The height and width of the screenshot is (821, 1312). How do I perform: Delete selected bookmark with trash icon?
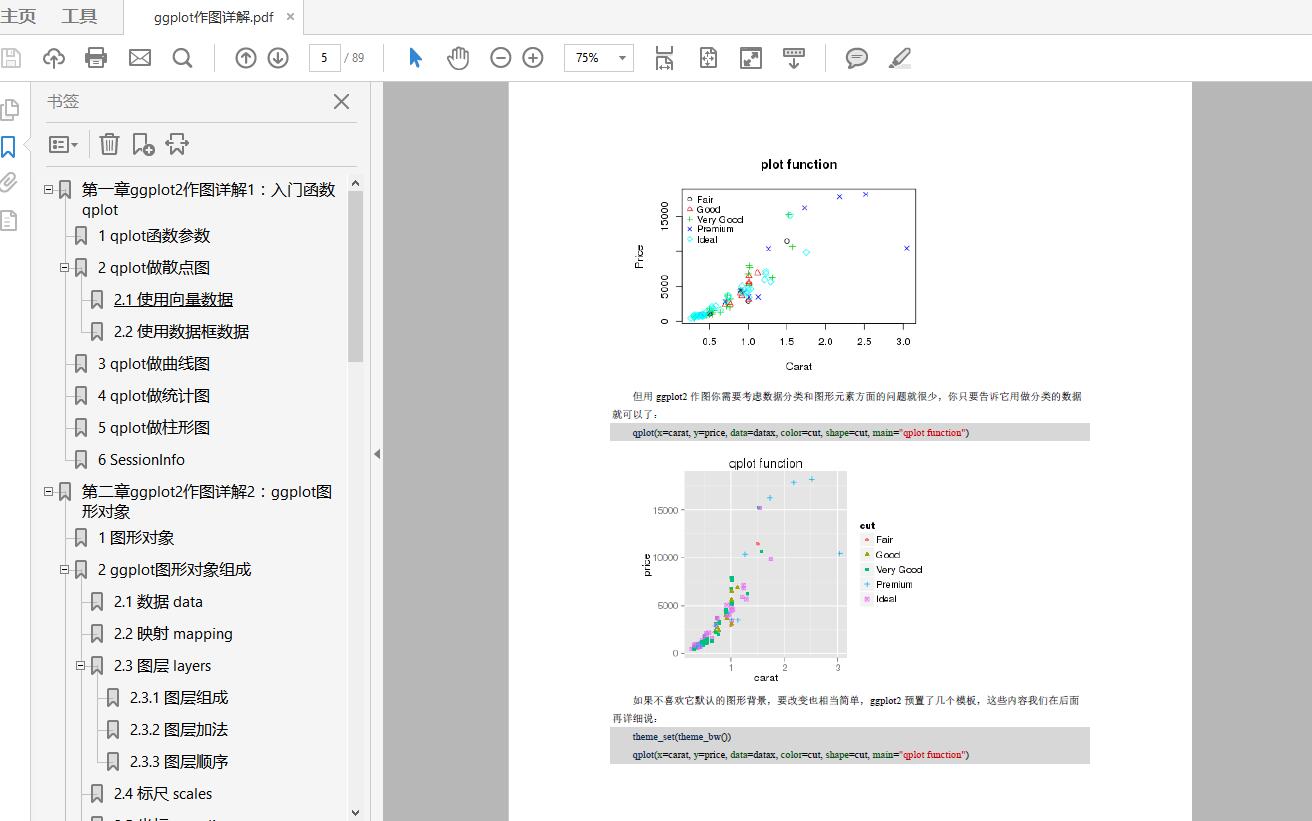pos(109,144)
